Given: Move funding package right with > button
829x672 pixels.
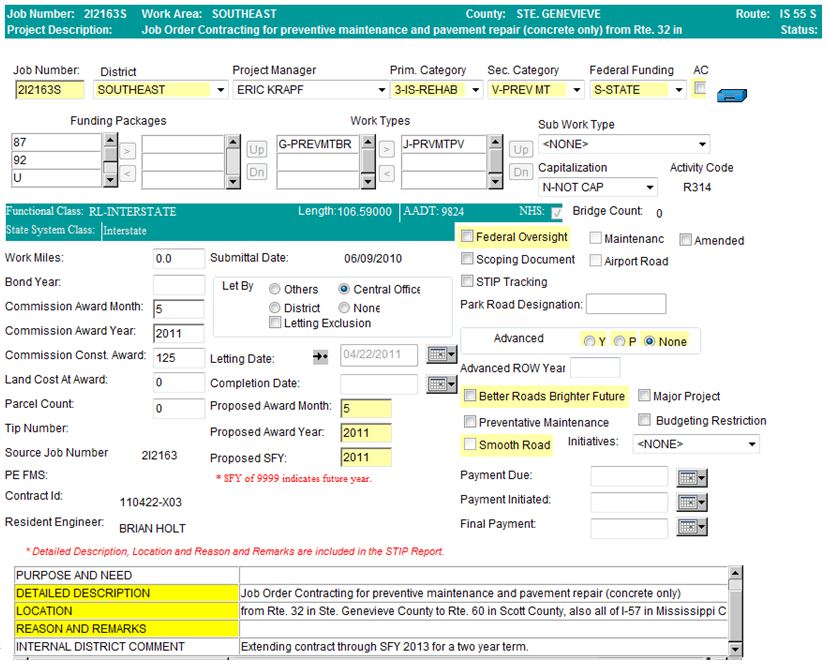Looking at the screenshot, I should click(127, 151).
